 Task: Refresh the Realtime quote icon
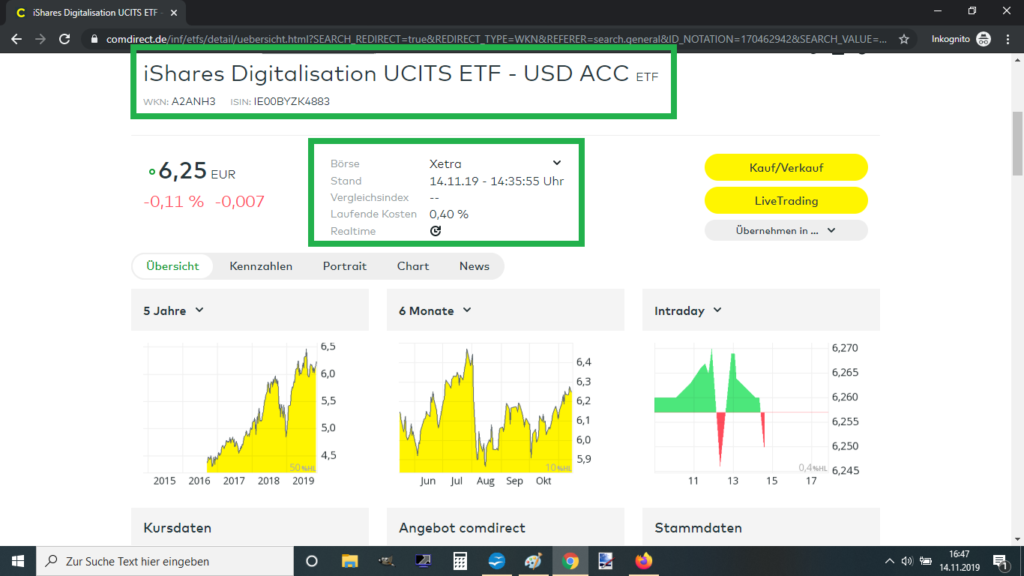(x=436, y=231)
